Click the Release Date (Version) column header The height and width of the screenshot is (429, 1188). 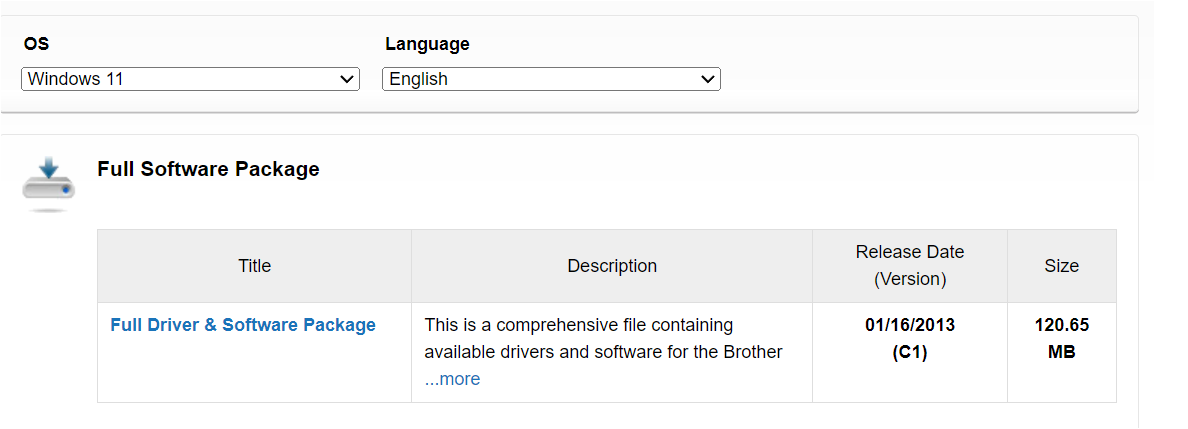[910, 266]
